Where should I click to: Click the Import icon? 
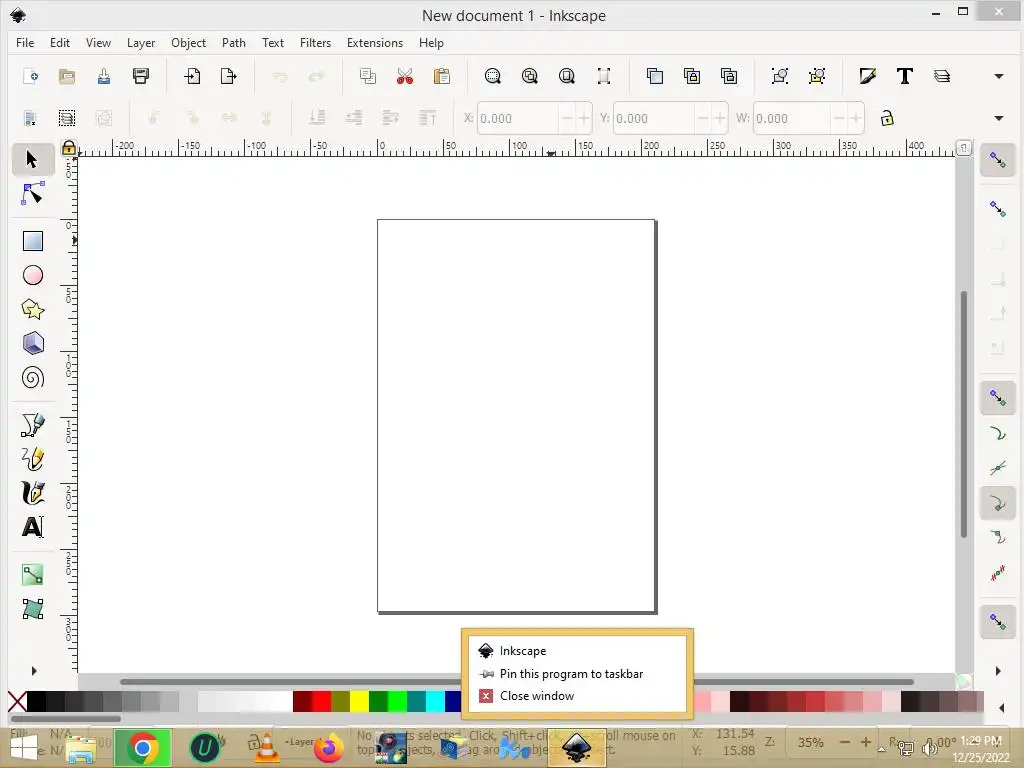click(191, 76)
